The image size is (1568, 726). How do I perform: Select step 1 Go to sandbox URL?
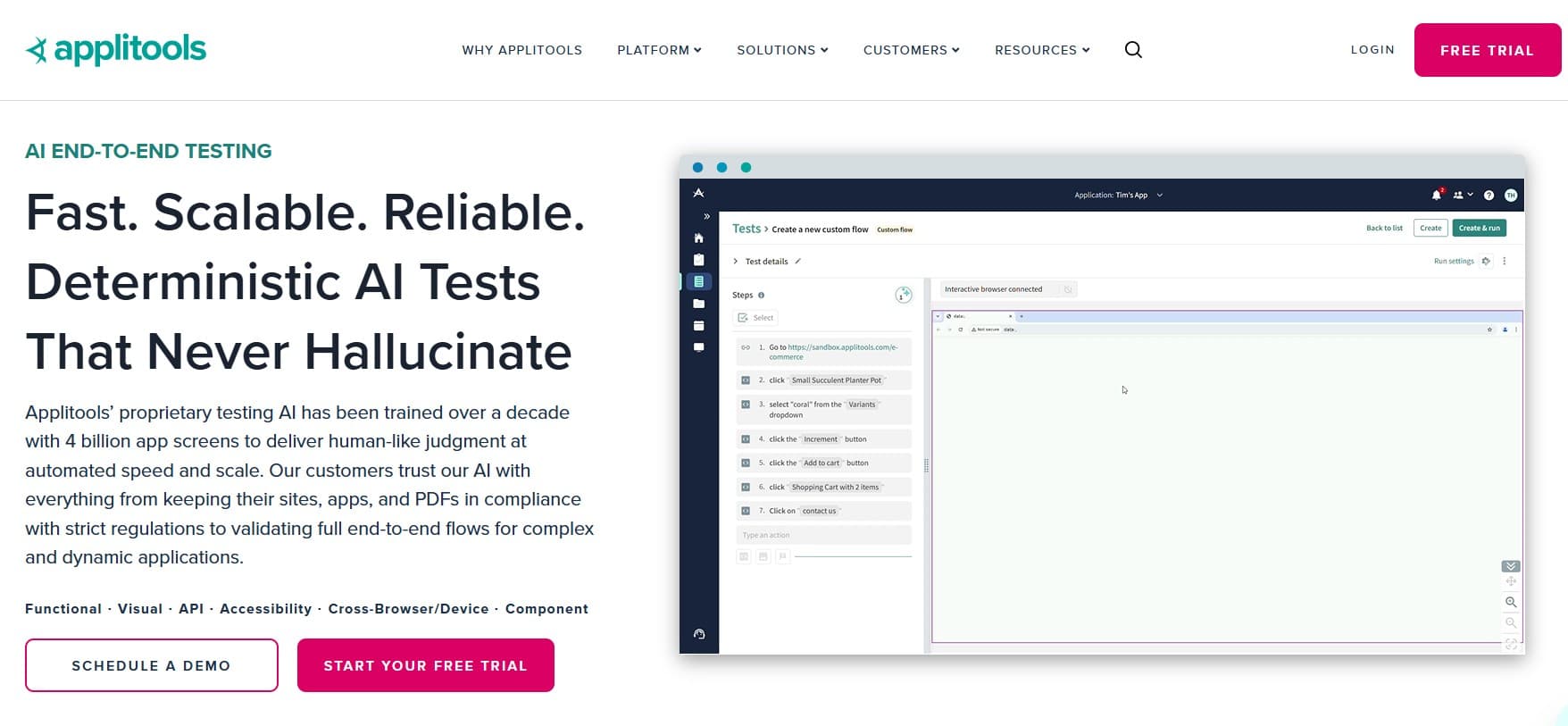(823, 352)
